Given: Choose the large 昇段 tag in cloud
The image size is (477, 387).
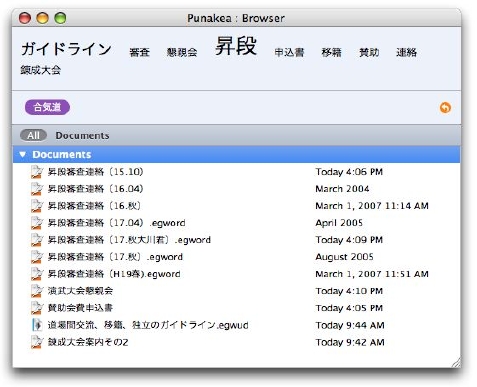Looking at the screenshot, I should click(236, 46).
